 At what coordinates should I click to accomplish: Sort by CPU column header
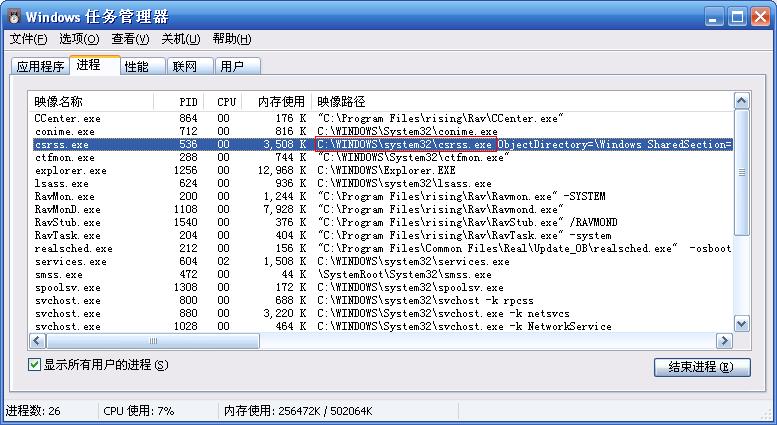[x=223, y=102]
